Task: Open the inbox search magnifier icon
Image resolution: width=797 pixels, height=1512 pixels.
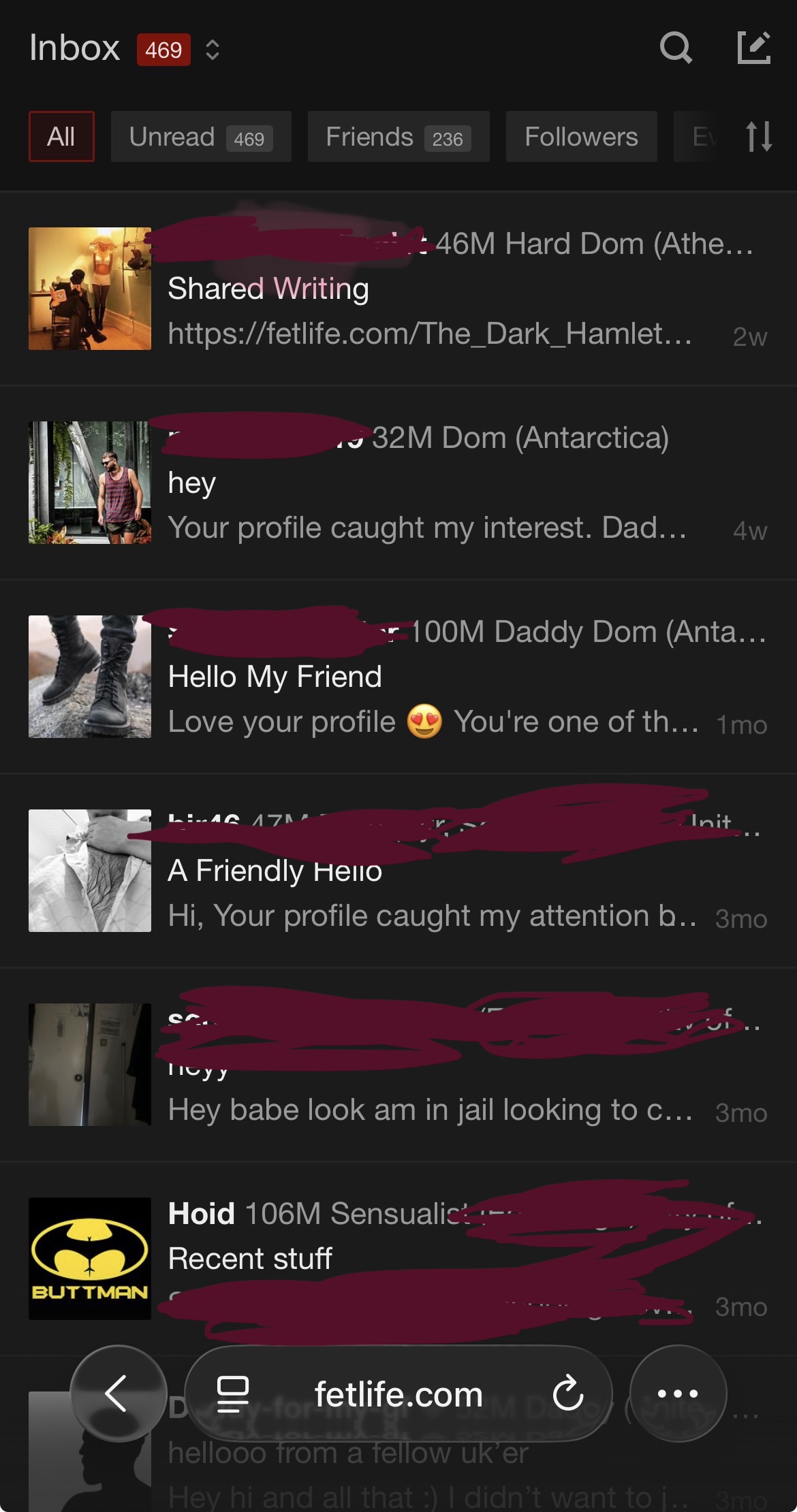Action: [x=676, y=48]
